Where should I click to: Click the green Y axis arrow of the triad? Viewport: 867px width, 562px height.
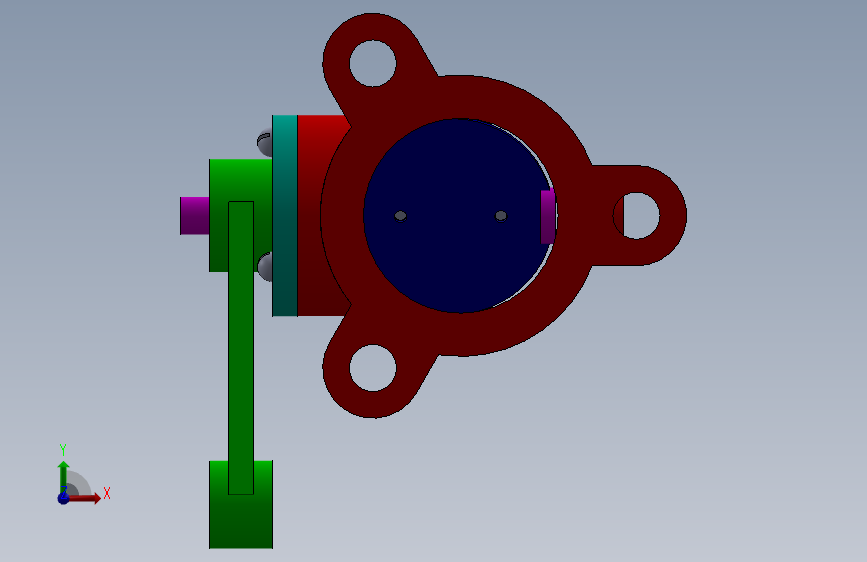coord(64,475)
